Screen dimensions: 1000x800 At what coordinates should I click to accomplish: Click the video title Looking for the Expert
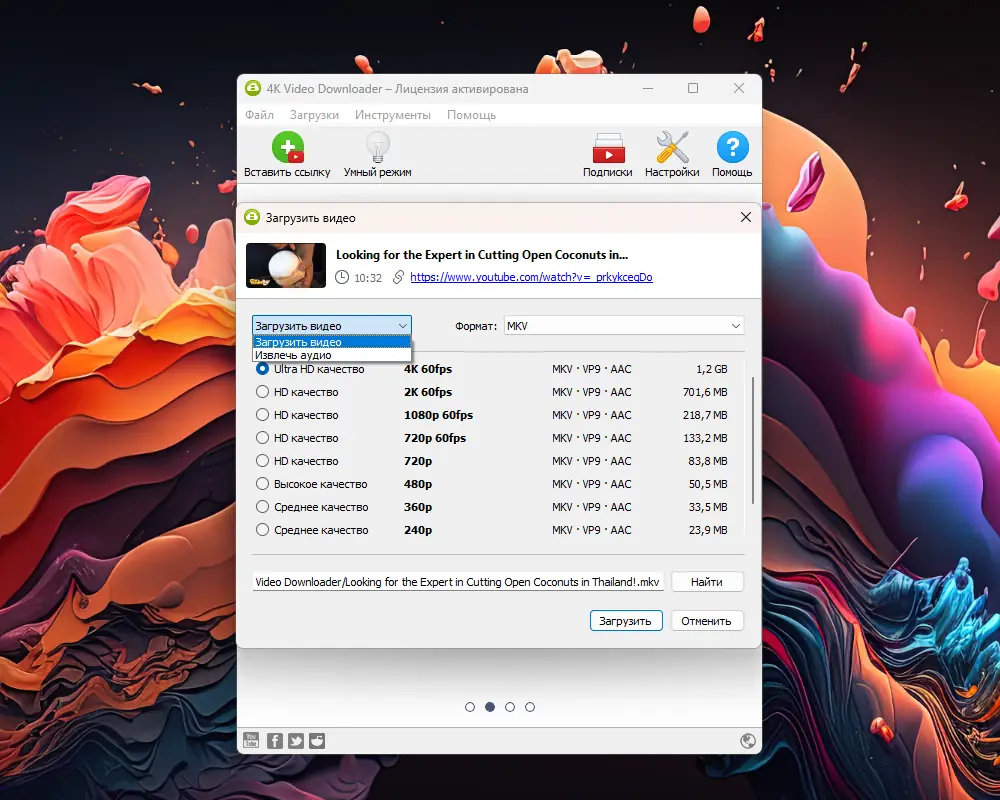click(482, 255)
